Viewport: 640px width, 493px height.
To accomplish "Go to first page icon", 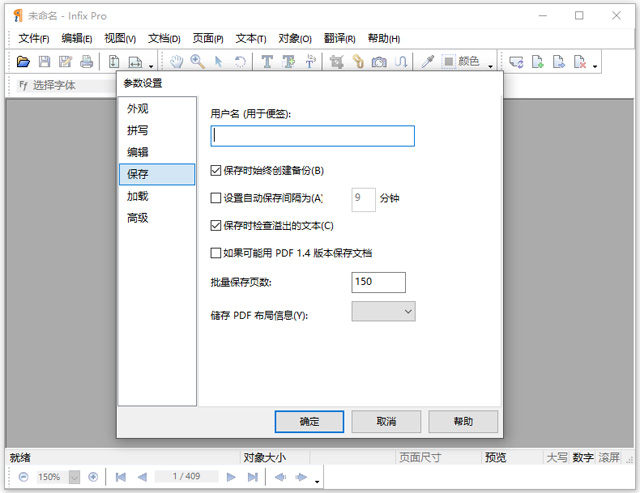I will (120, 477).
